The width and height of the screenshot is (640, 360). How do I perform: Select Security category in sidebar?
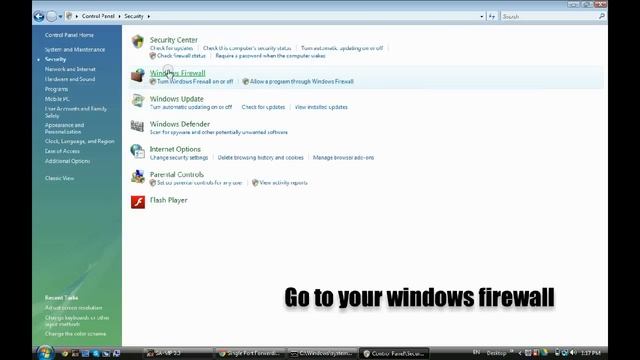point(56,59)
